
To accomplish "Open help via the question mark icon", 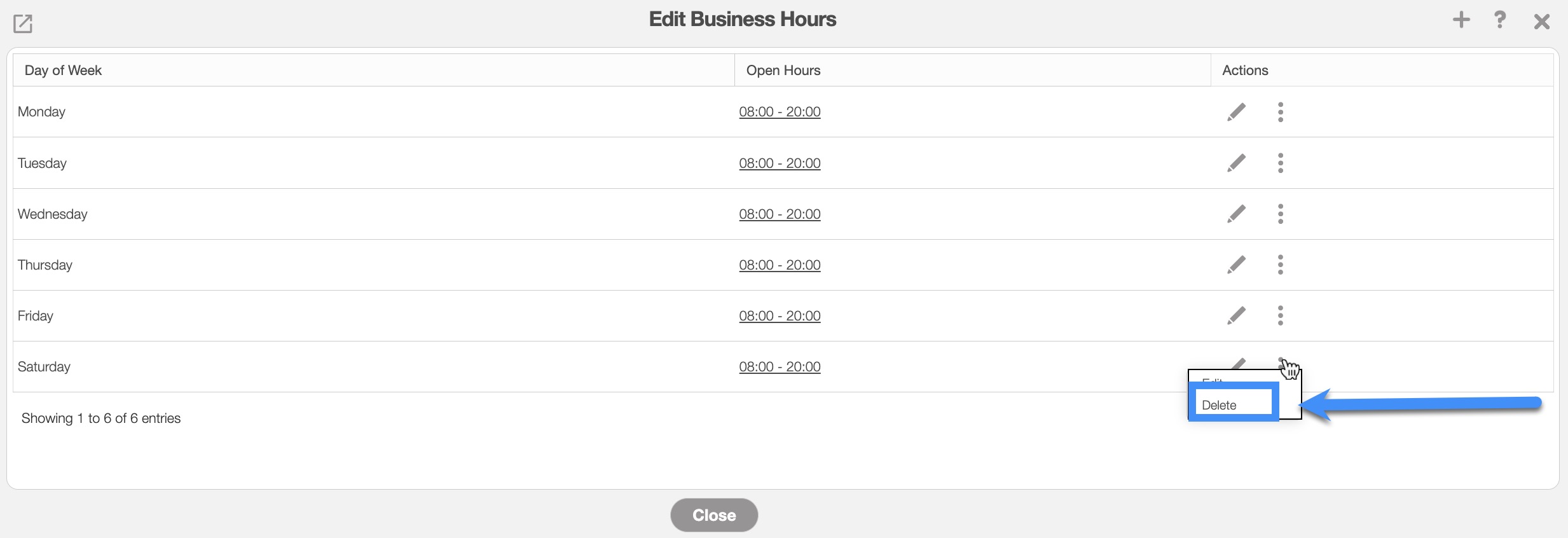I will tap(1499, 20).
